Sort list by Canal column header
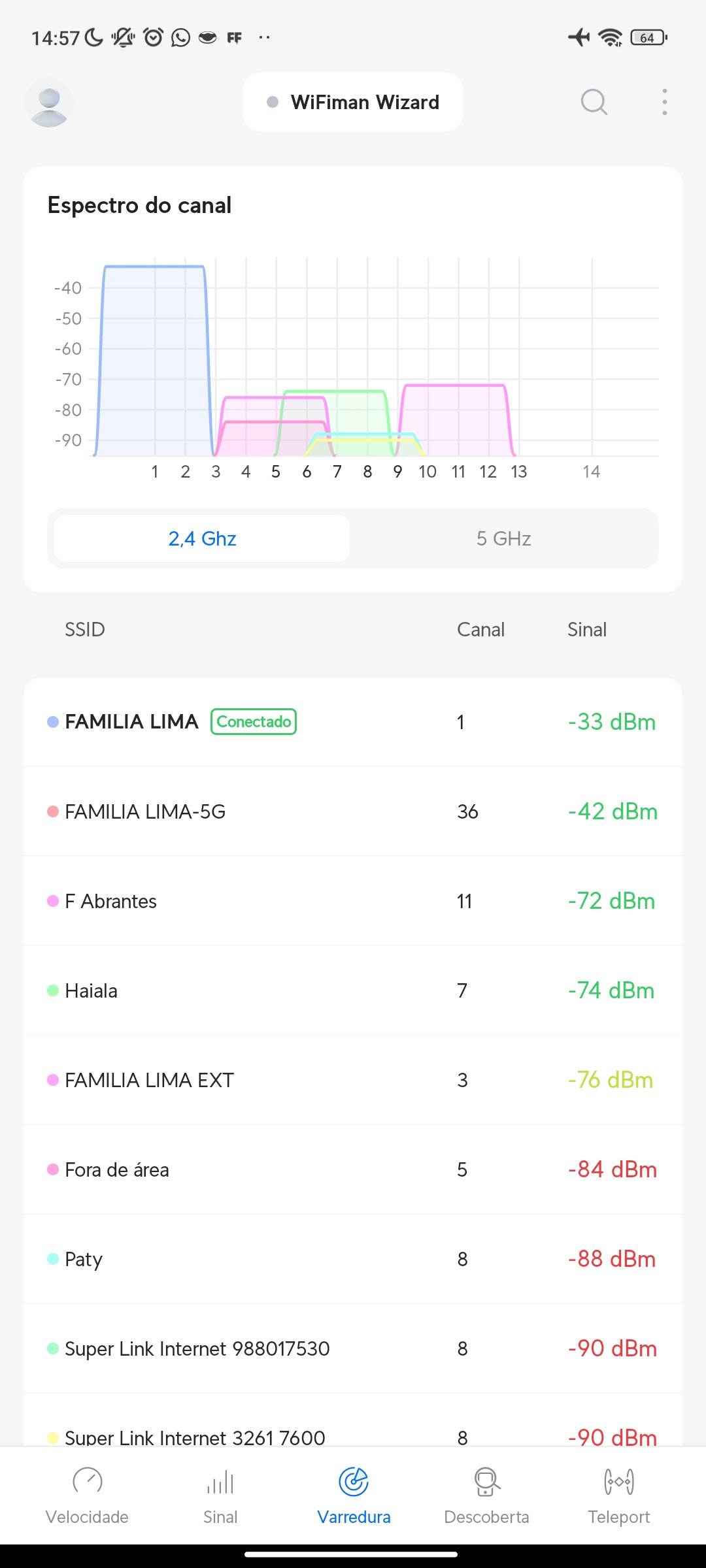706x1568 pixels. 480,629
